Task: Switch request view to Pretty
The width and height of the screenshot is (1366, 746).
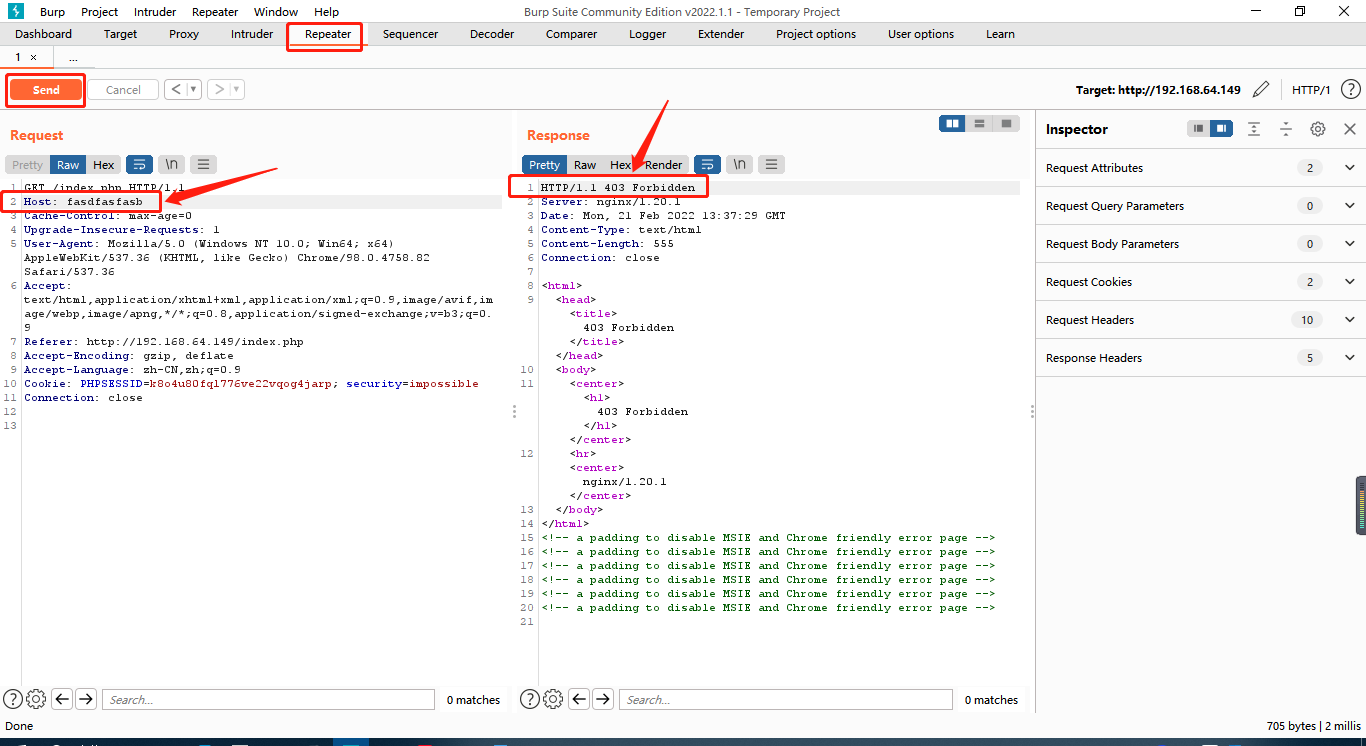Action: click(28, 165)
